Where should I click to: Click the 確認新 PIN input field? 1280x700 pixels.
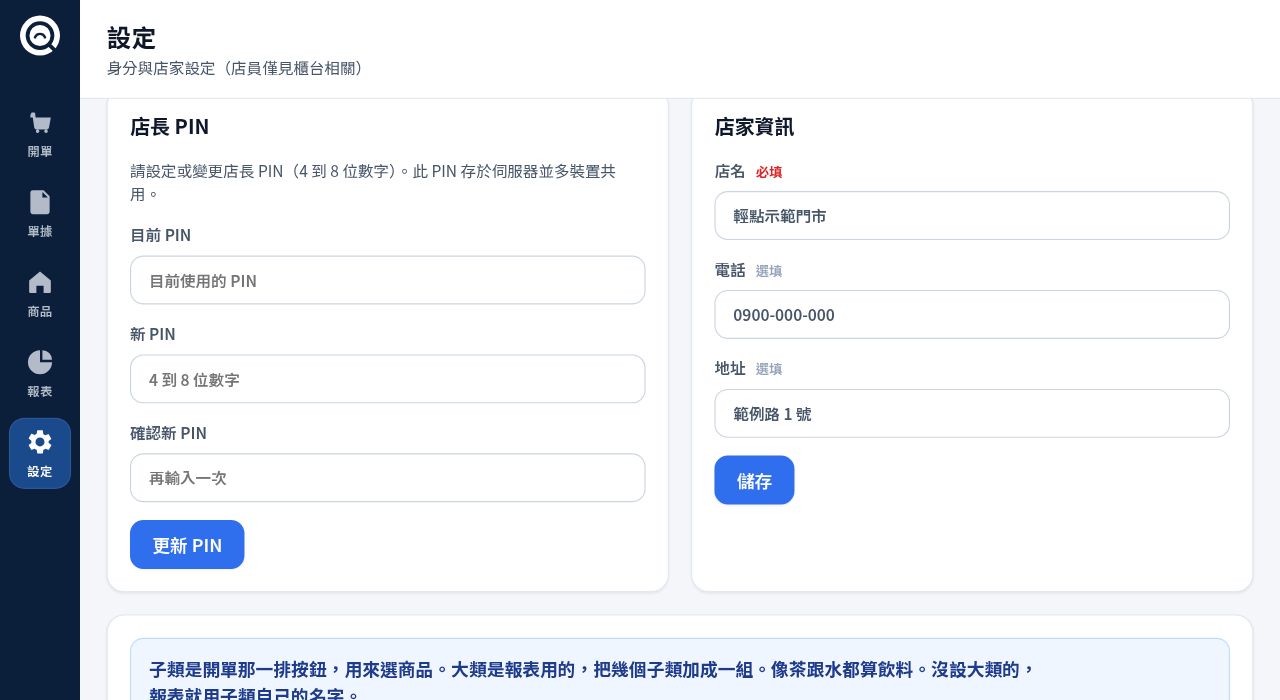(x=388, y=478)
